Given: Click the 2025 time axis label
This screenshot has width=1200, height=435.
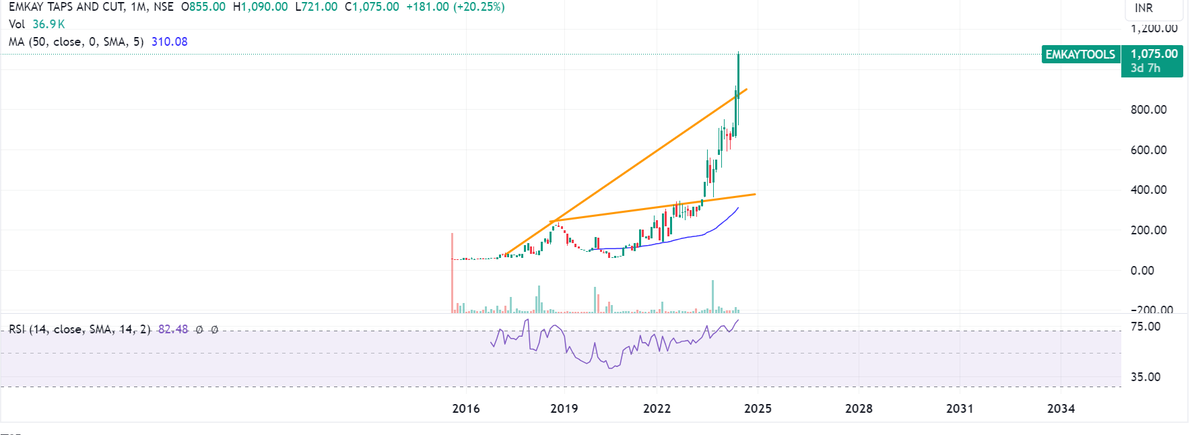Looking at the screenshot, I should (x=757, y=409).
